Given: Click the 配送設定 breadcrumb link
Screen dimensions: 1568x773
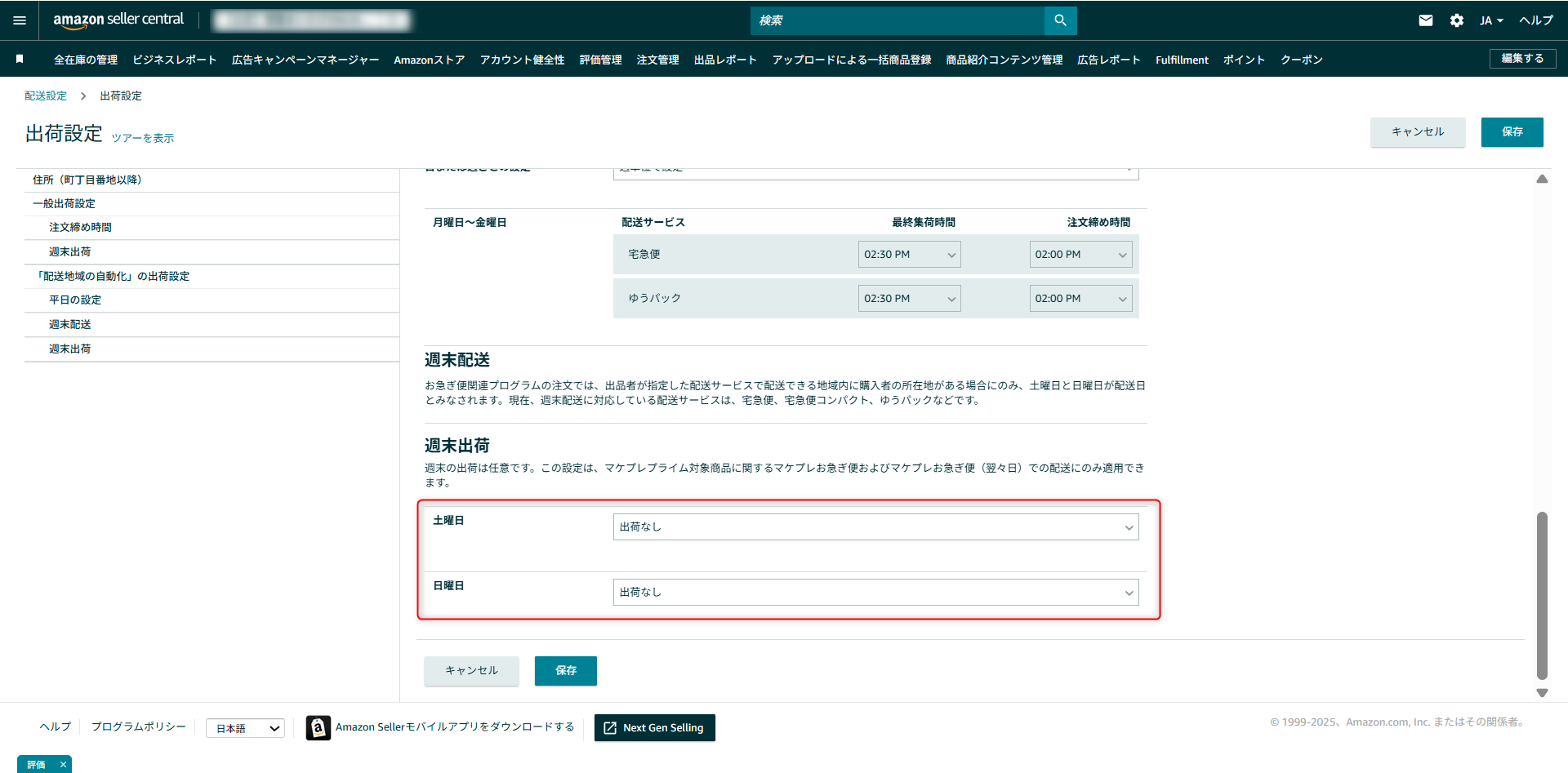Looking at the screenshot, I should point(45,96).
